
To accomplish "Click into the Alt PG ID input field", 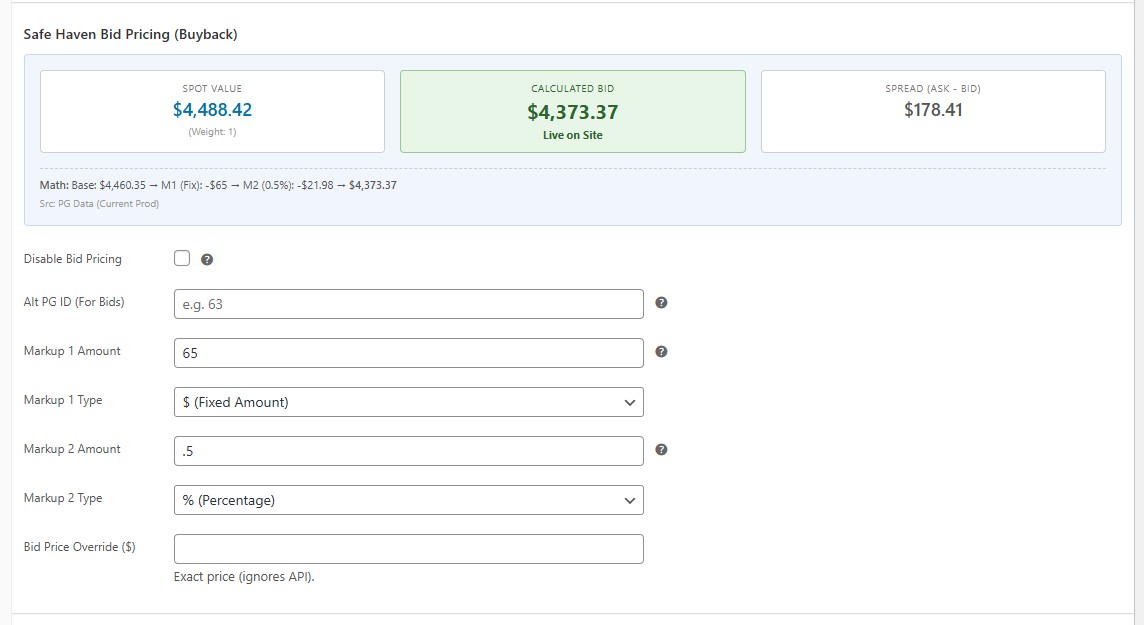I will (408, 304).
